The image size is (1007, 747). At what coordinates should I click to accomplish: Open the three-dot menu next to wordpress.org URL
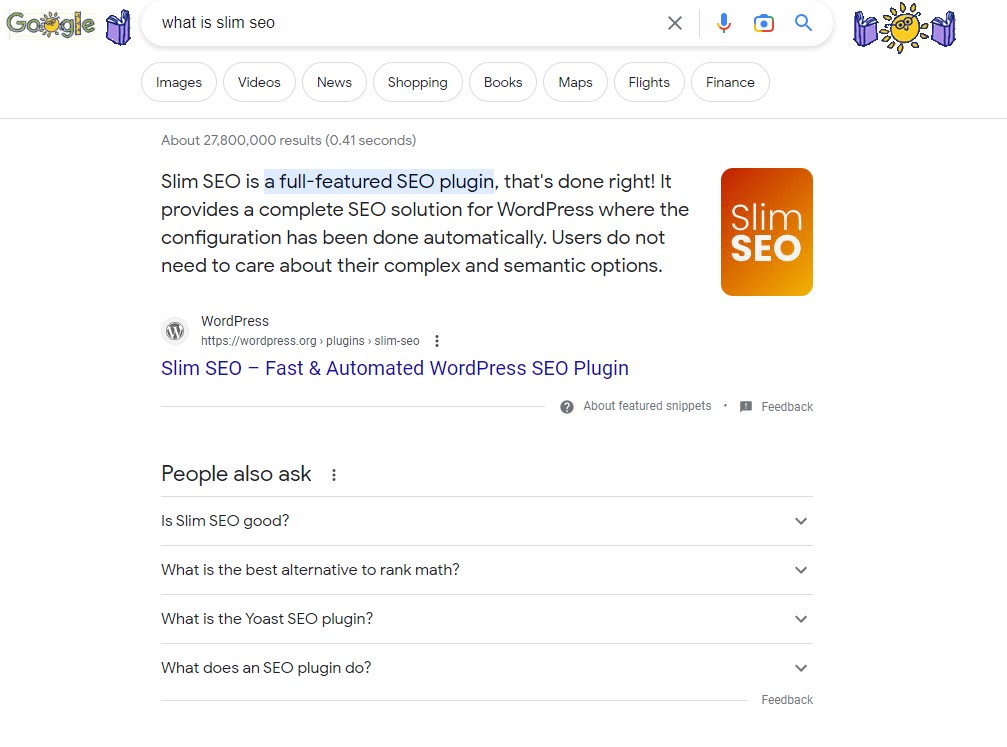tap(437, 341)
